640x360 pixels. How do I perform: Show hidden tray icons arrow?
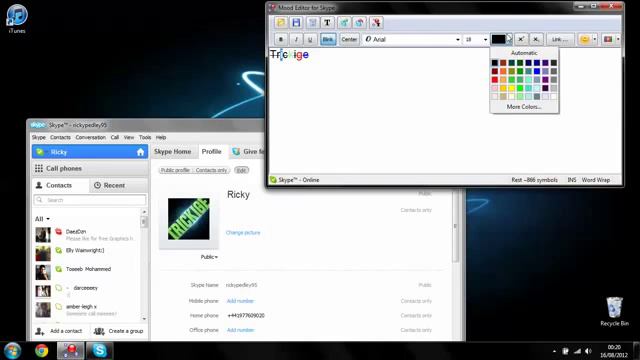(554, 351)
